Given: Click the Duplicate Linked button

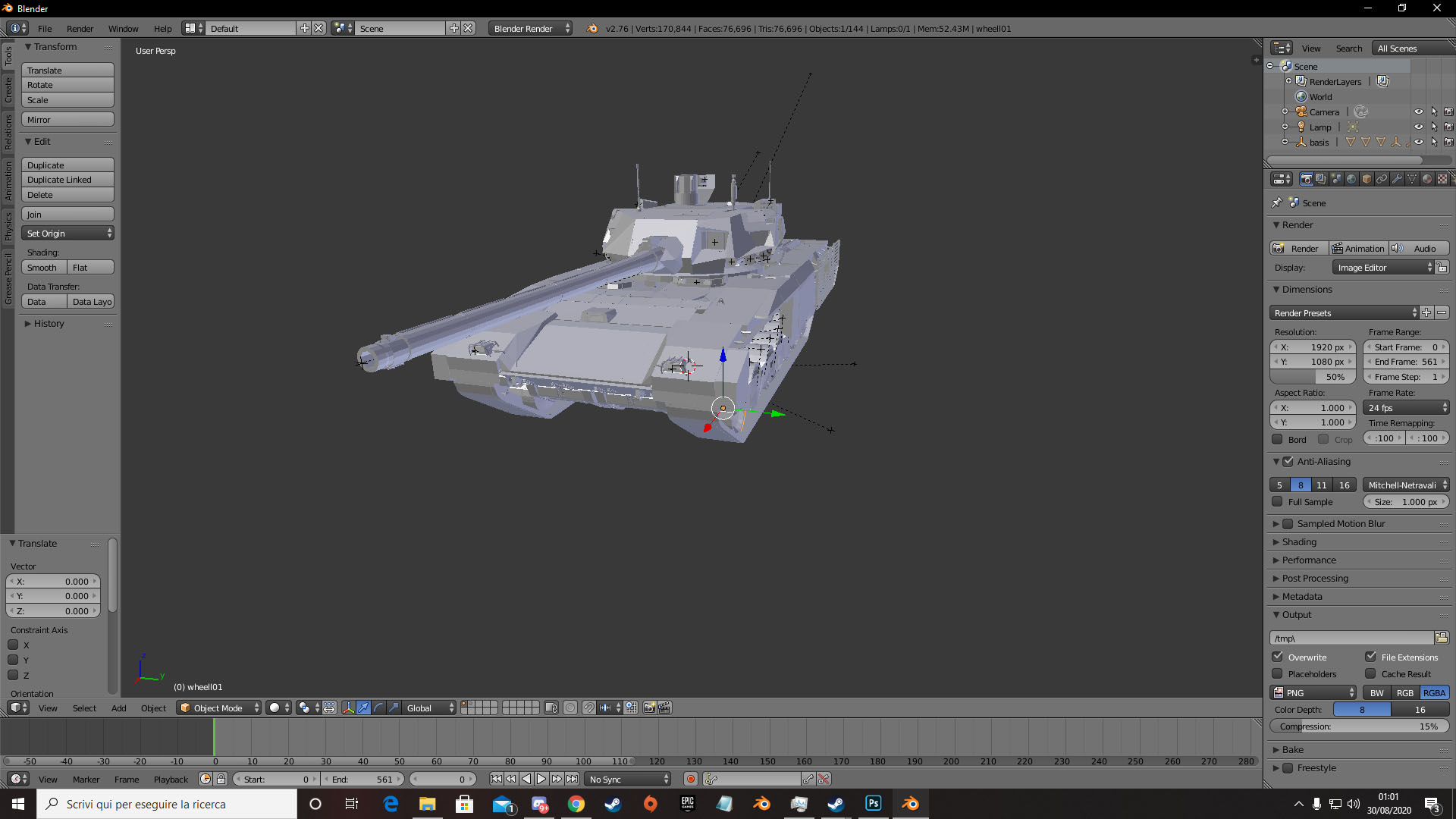Looking at the screenshot, I should (x=67, y=180).
